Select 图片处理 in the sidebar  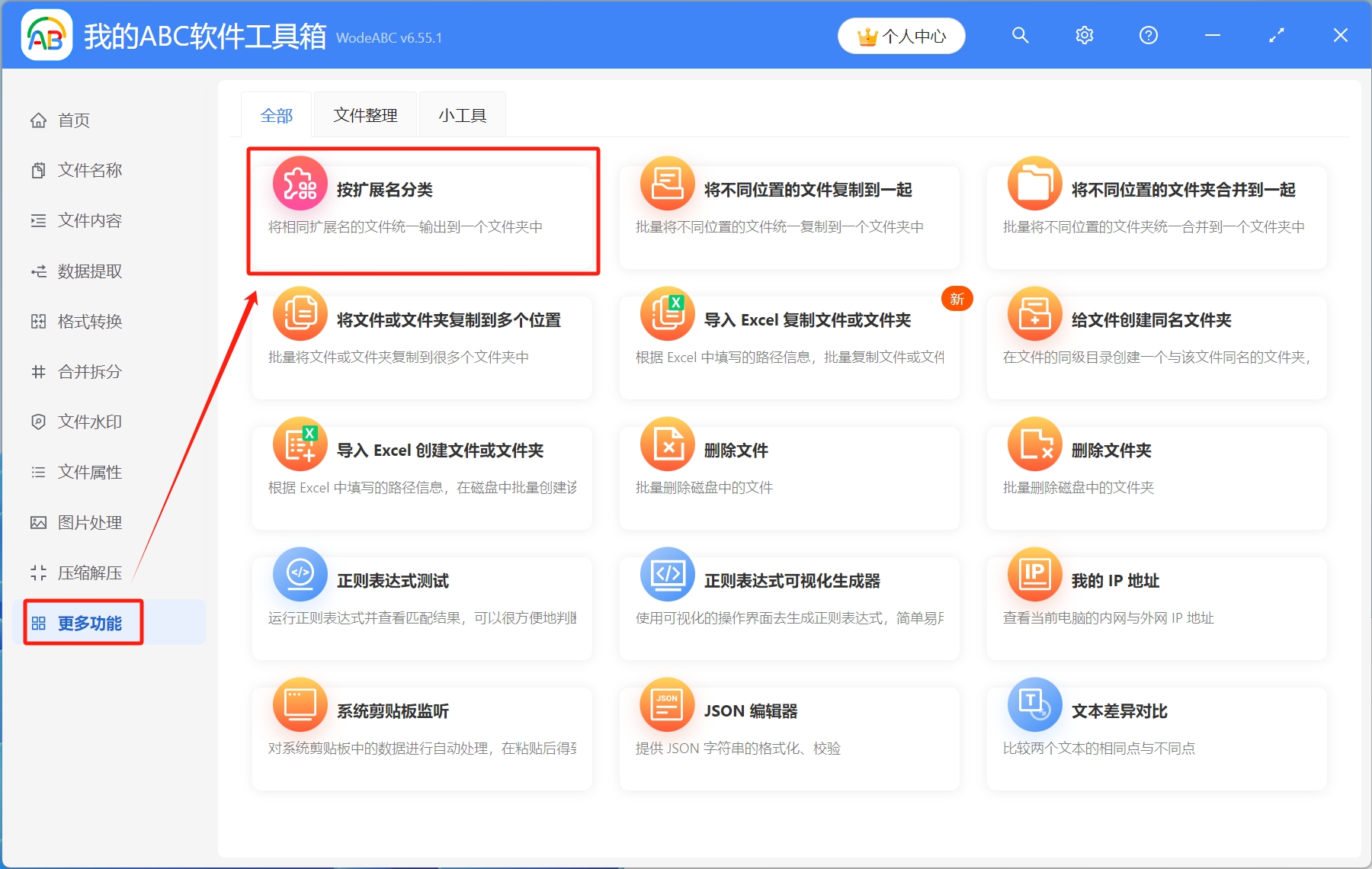[88, 522]
